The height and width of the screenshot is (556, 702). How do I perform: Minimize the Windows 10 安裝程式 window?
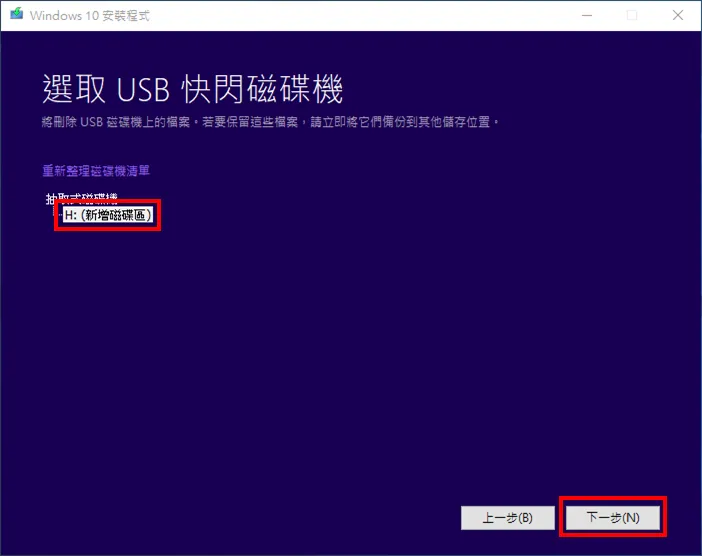(586, 15)
